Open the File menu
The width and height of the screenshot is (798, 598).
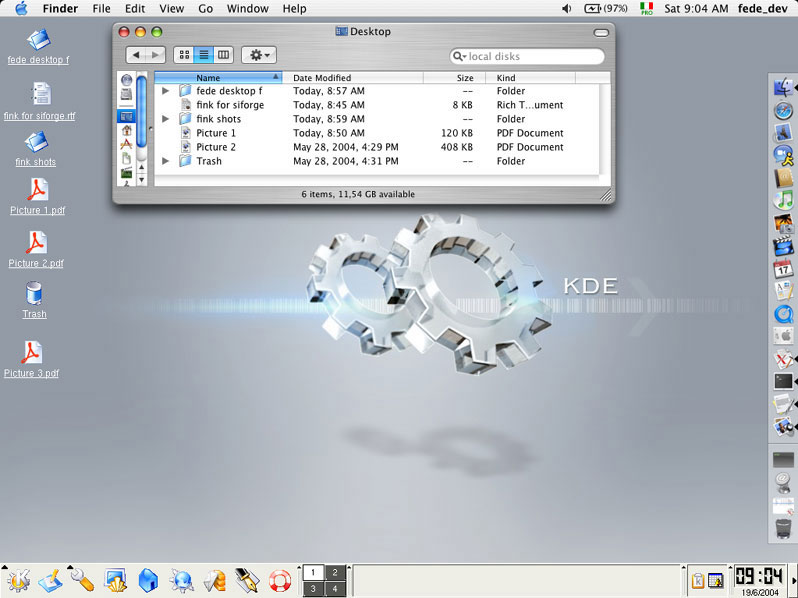101,9
